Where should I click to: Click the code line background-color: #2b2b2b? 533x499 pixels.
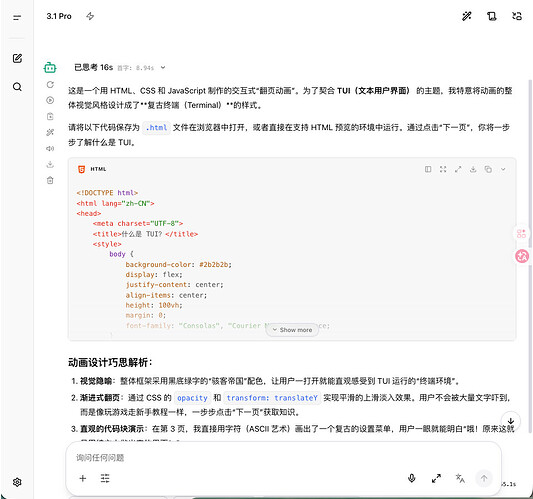[x=178, y=264]
